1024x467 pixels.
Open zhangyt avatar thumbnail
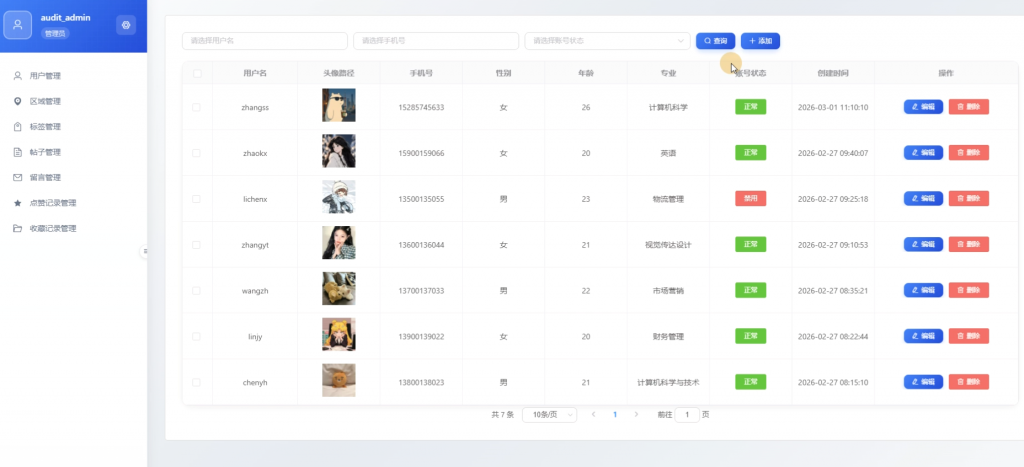[x=338, y=243]
